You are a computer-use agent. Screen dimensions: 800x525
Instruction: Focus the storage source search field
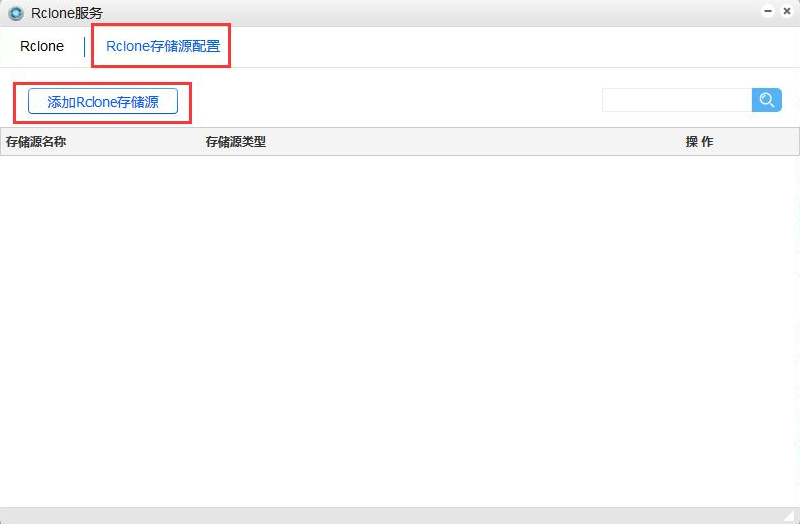pyautogui.click(x=677, y=100)
